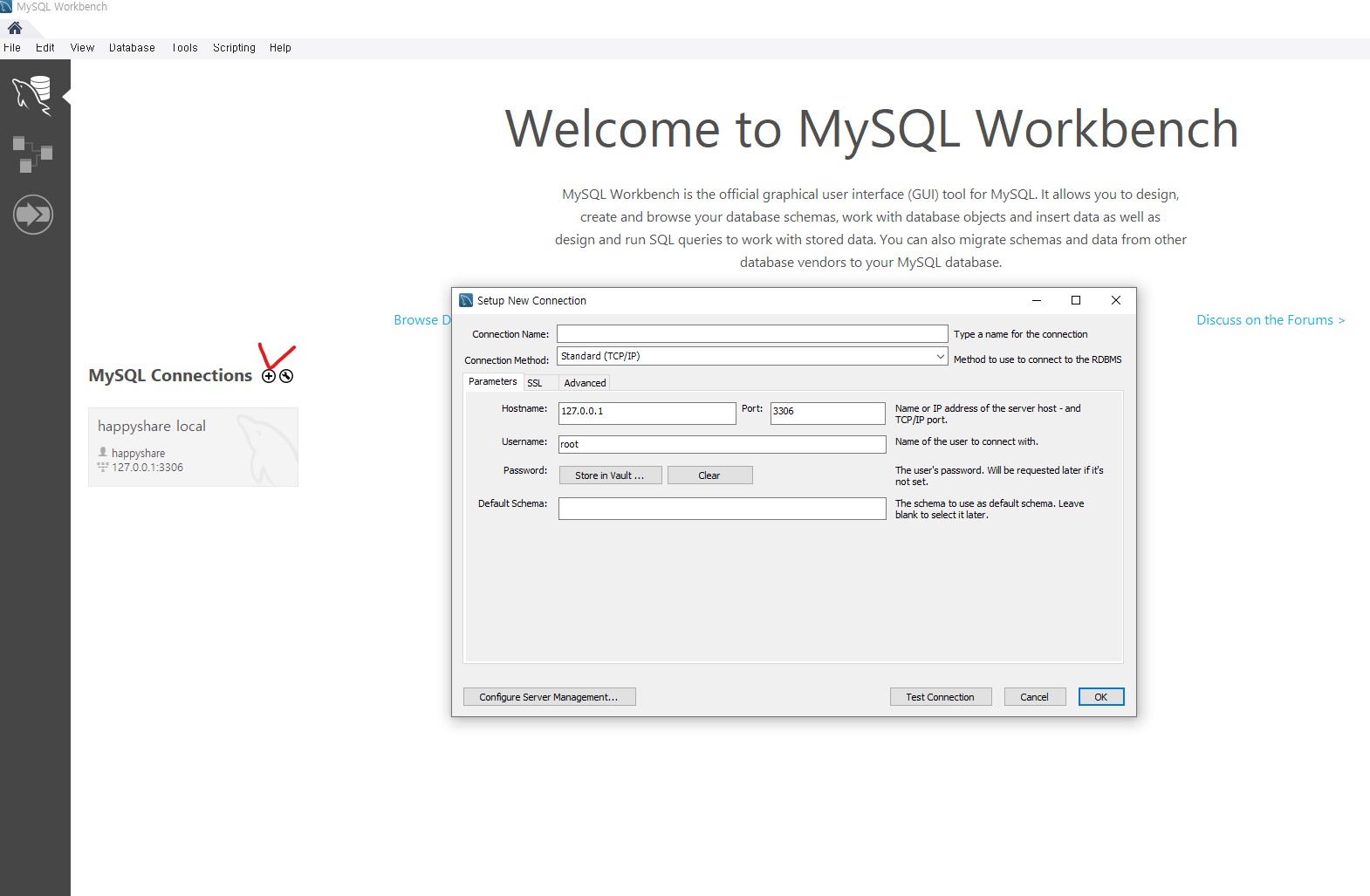Select the MySQL connections dolphin sidebar icon
The width and height of the screenshot is (1370, 896).
32,95
